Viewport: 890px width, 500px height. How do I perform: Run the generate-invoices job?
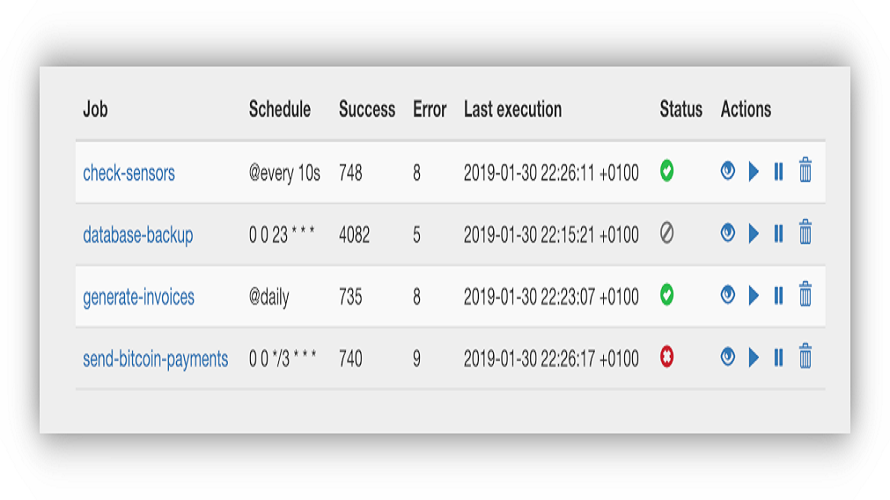tap(754, 295)
